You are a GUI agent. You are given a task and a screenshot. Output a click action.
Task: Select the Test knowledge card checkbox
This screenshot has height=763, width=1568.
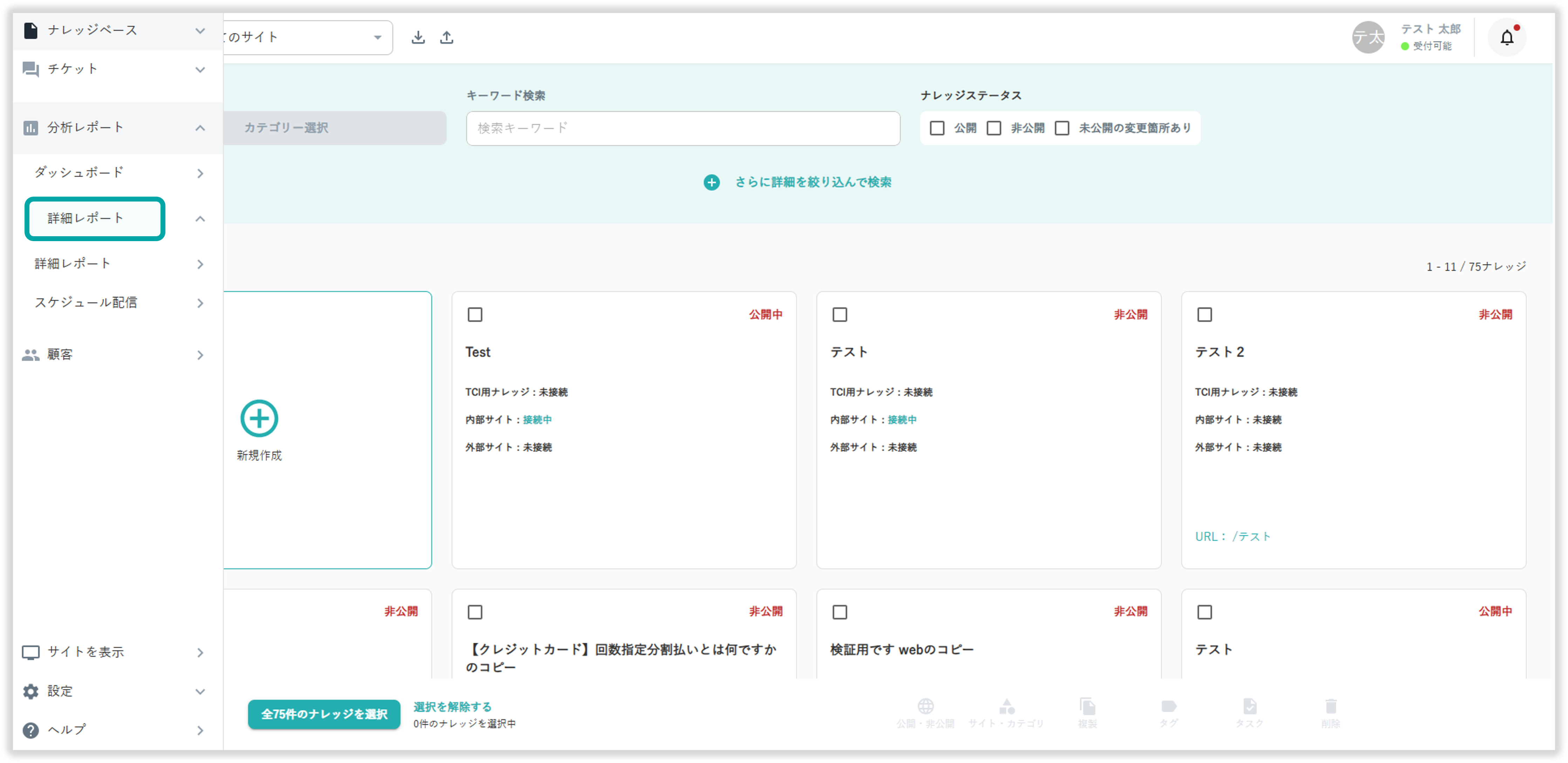[x=475, y=315]
